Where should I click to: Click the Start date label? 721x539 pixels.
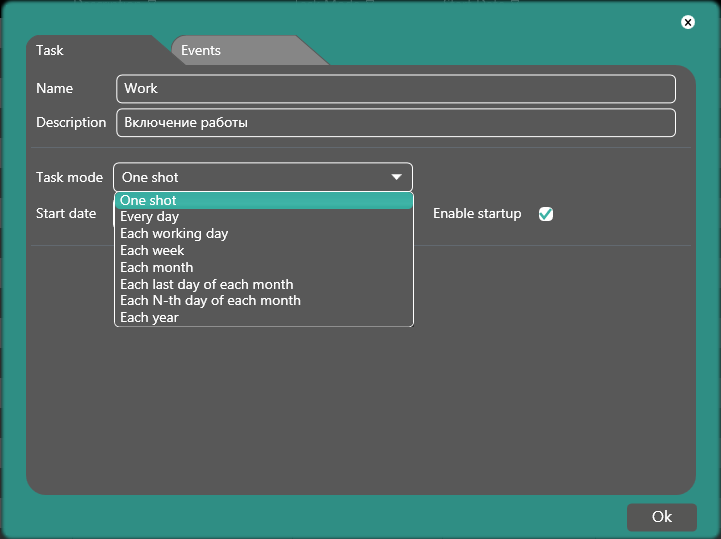click(66, 214)
